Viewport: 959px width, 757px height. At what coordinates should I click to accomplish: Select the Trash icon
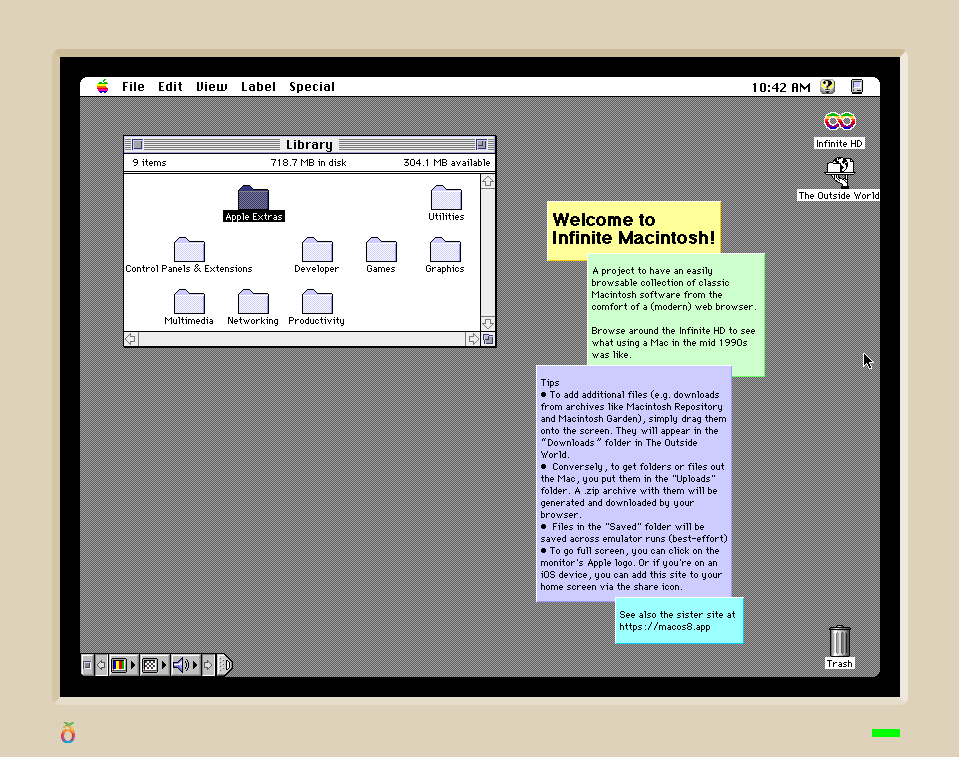pyautogui.click(x=840, y=641)
